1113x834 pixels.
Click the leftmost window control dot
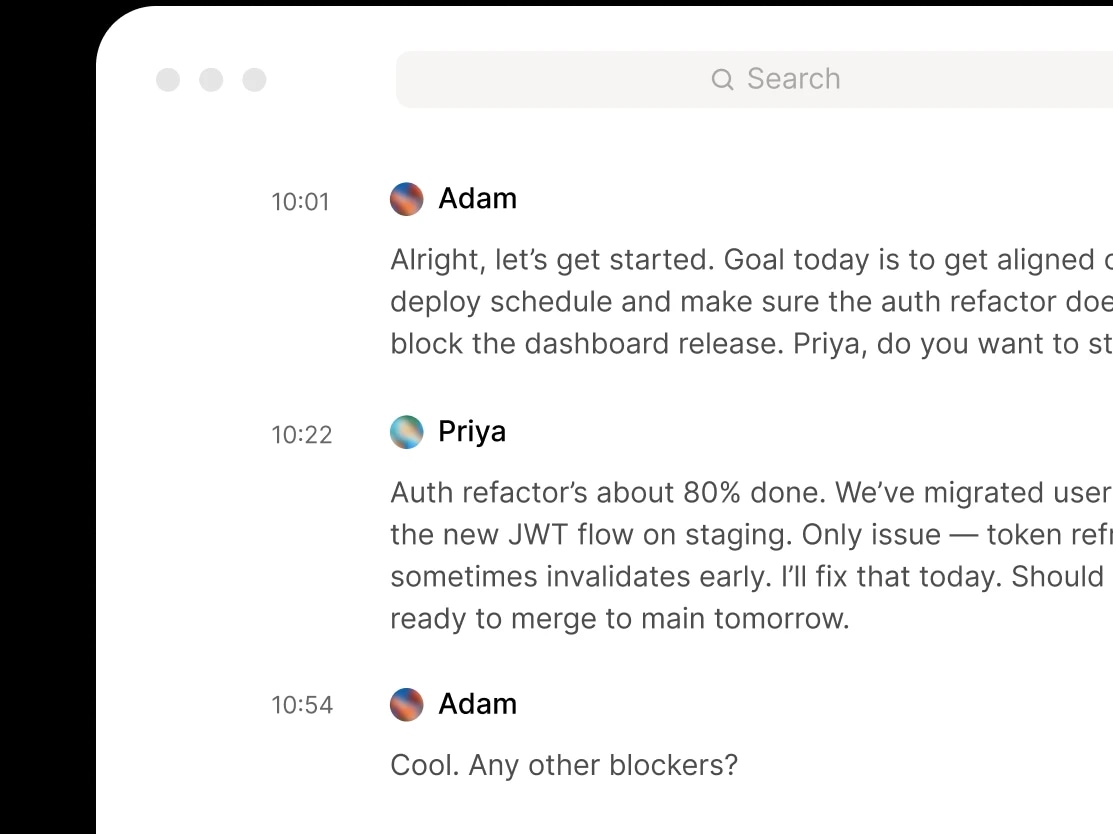click(x=167, y=80)
